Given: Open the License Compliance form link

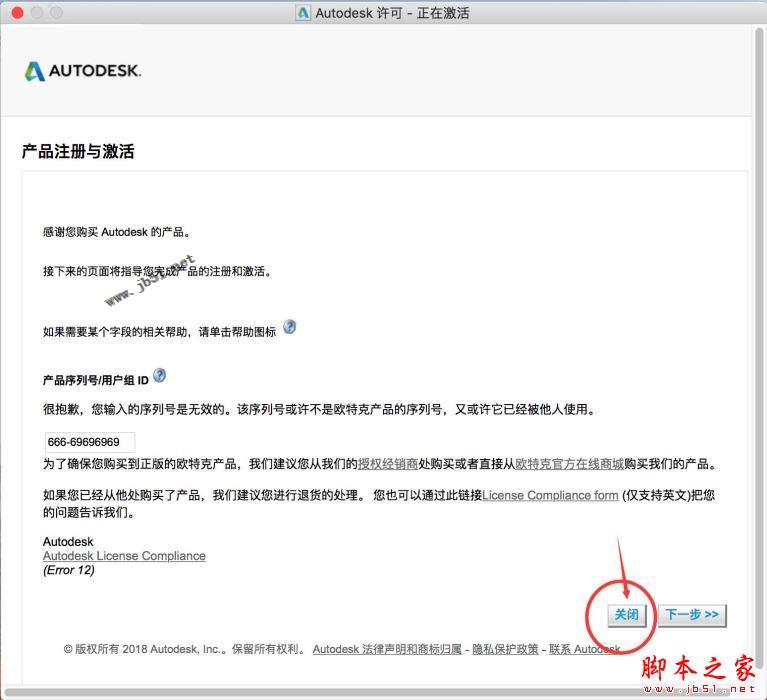Looking at the screenshot, I should tap(550, 496).
